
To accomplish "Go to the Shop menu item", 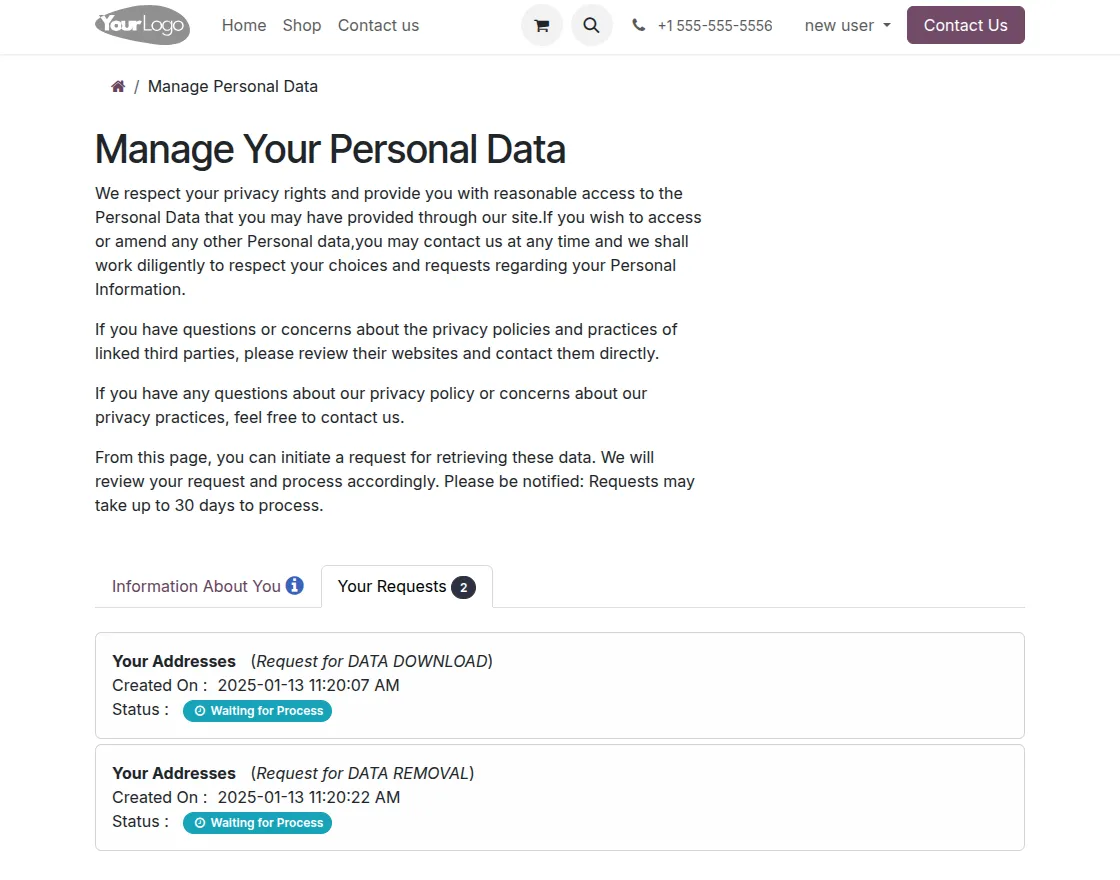I will point(302,26).
